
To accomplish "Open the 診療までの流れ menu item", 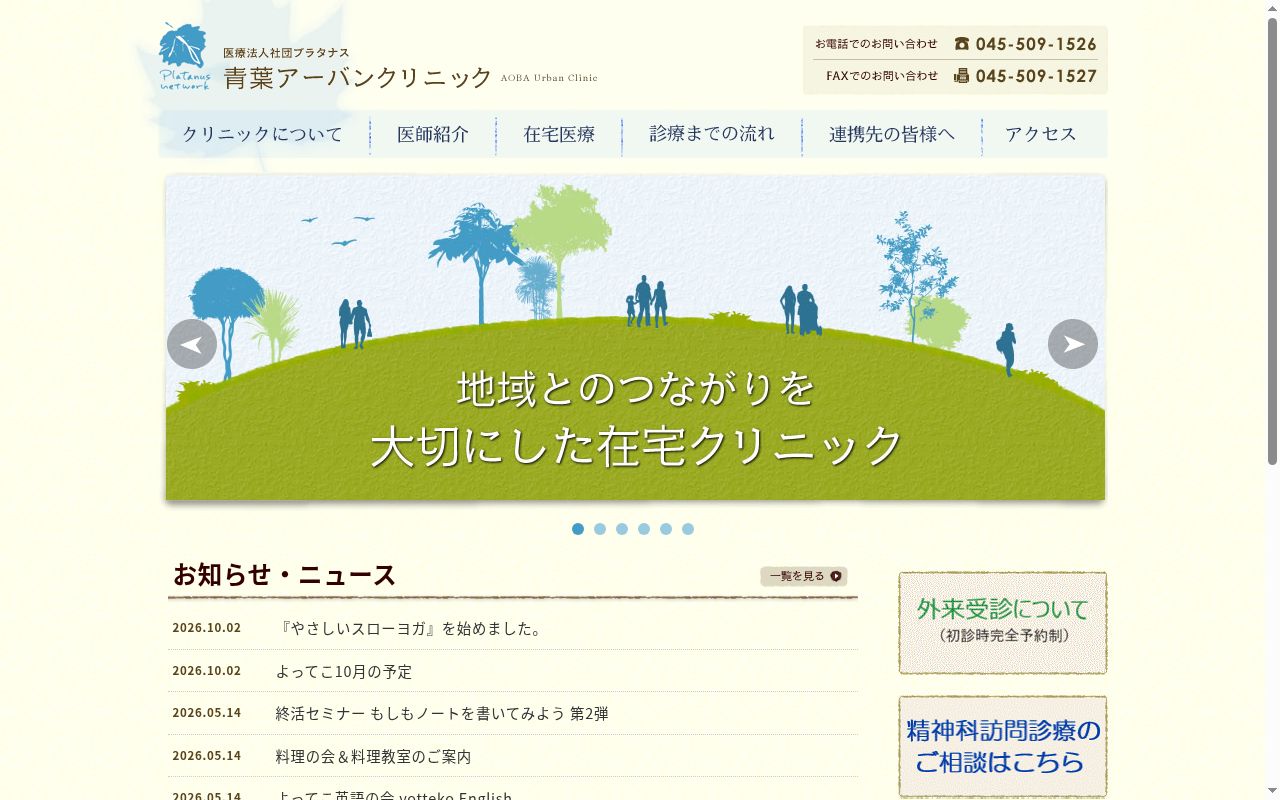I will (x=712, y=134).
